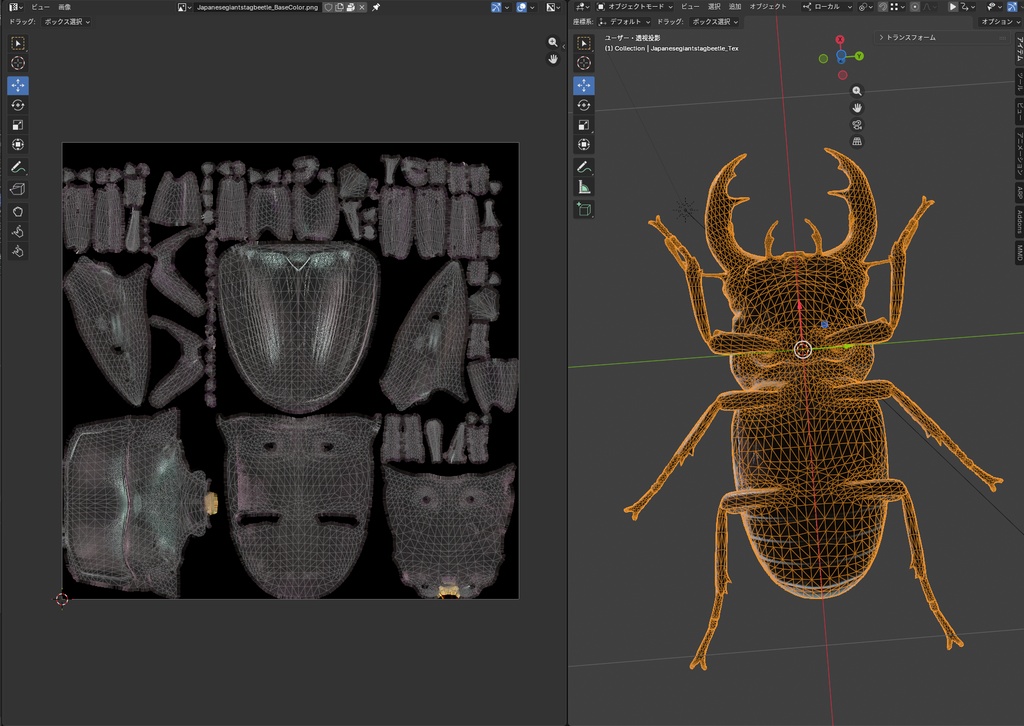
Task: Click the zoom magnifier in UV editor
Action: point(552,42)
